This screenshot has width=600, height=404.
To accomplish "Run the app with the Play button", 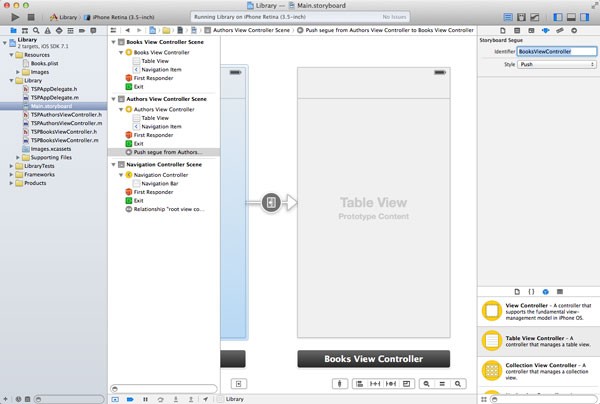I will (15, 17).
